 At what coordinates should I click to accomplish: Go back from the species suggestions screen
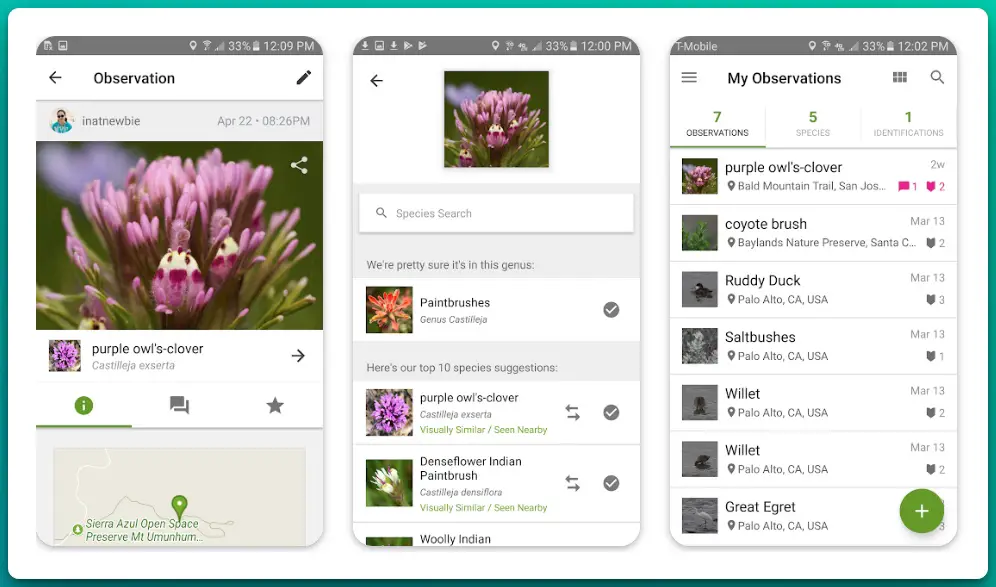(377, 80)
